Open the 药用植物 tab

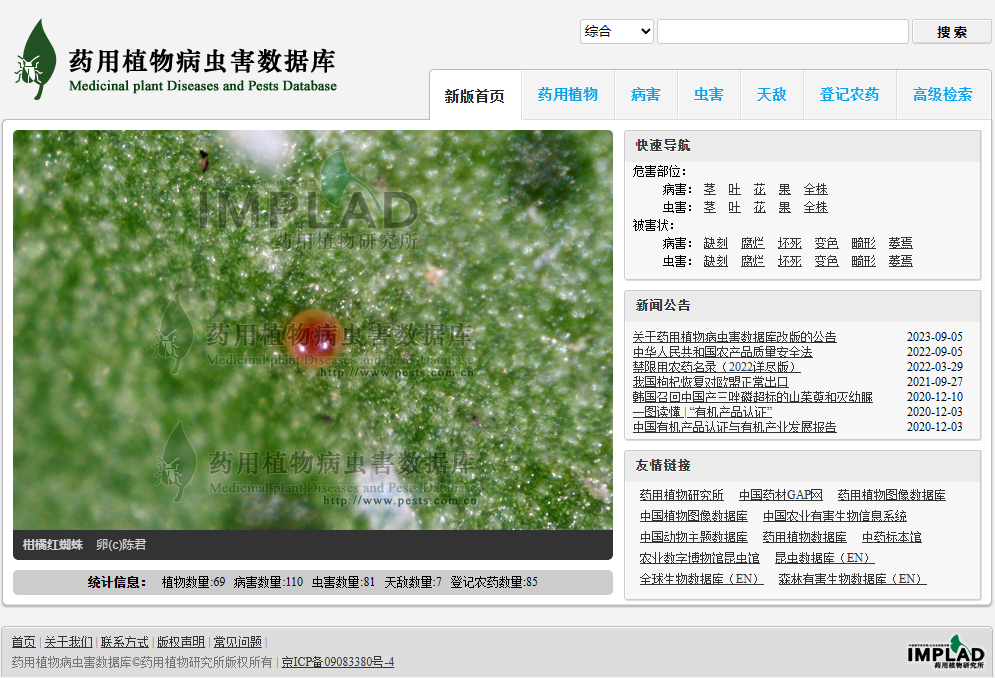[568, 95]
